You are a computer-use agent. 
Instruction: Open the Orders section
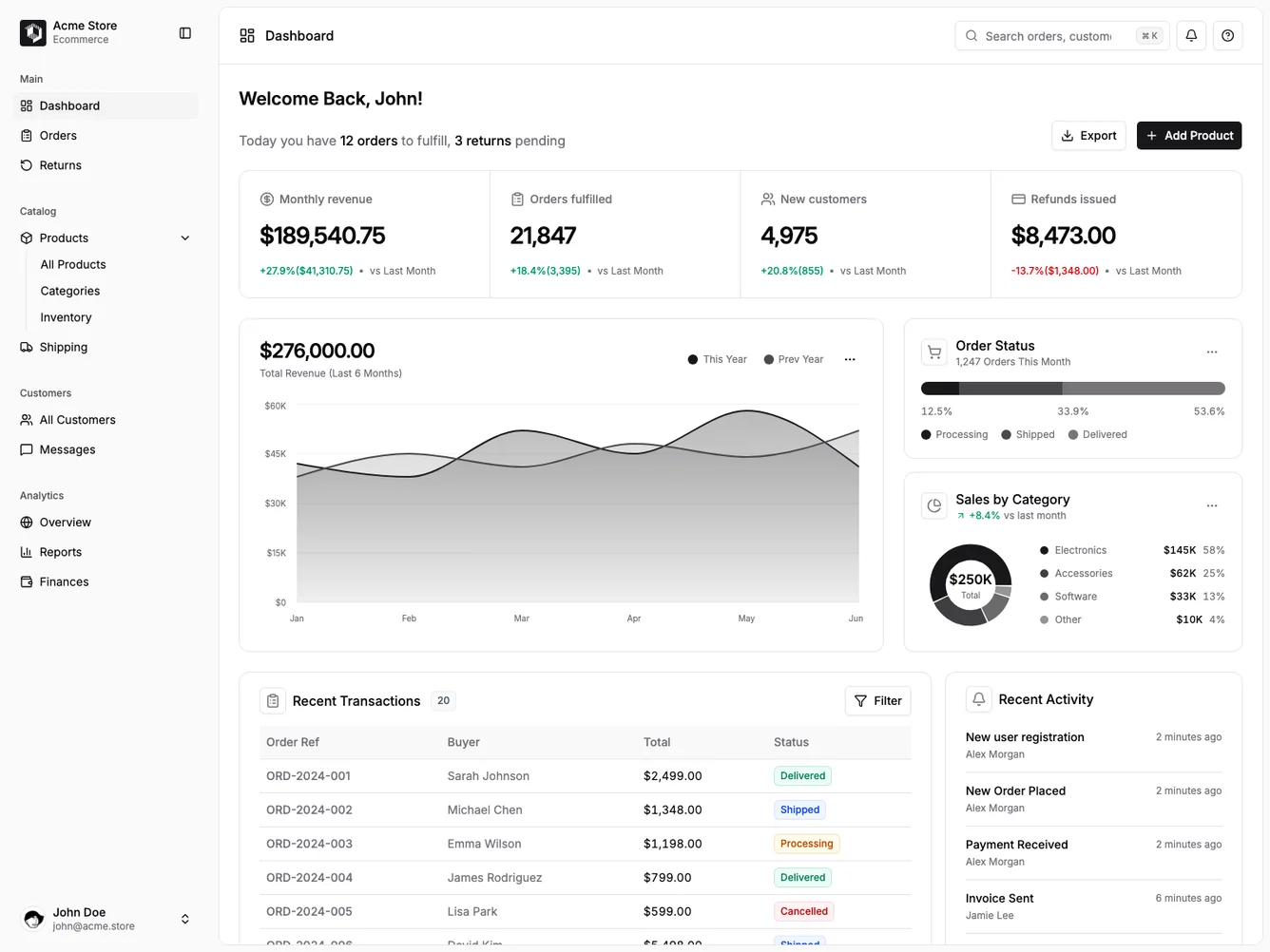(58, 135)
